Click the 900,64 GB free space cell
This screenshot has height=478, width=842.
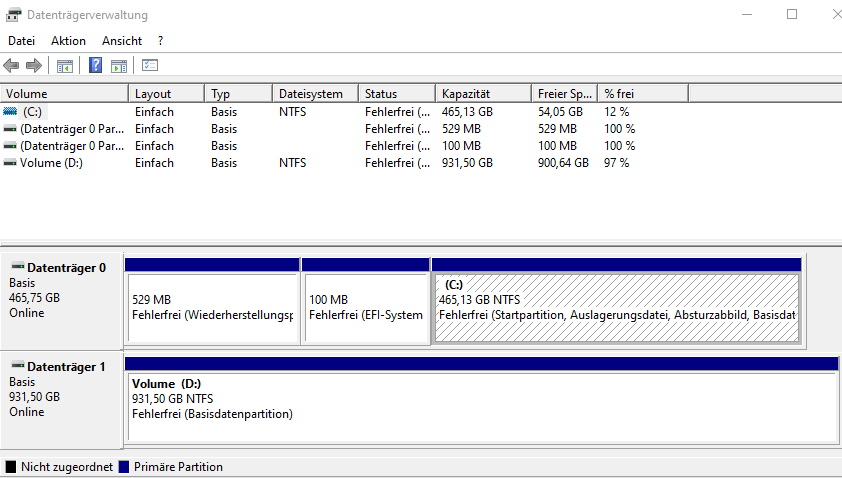[x=563, y=163]
